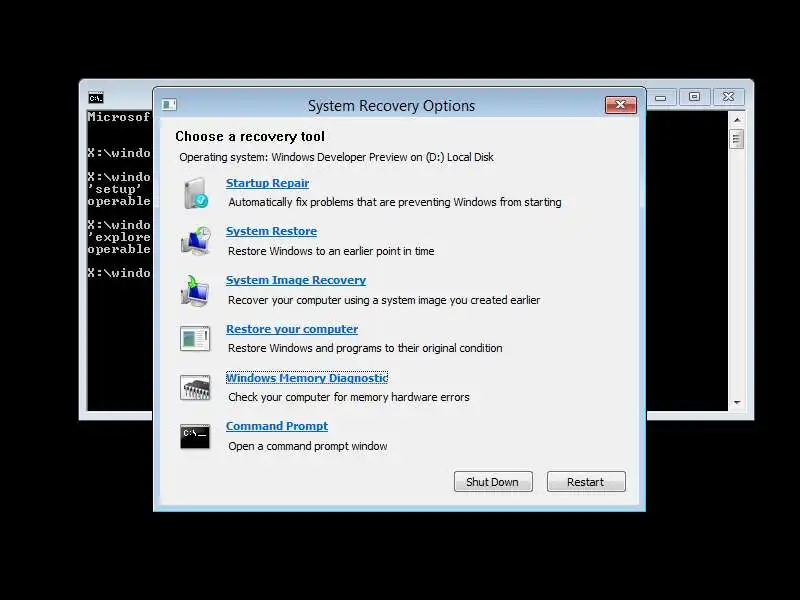
Task: Click the console scrollbar up arrow
Action: tap(737, 119)
